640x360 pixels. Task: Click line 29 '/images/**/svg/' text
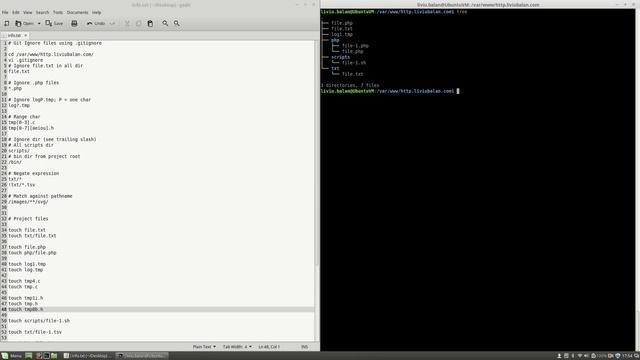pyautogui.click(x=28, y=202)
